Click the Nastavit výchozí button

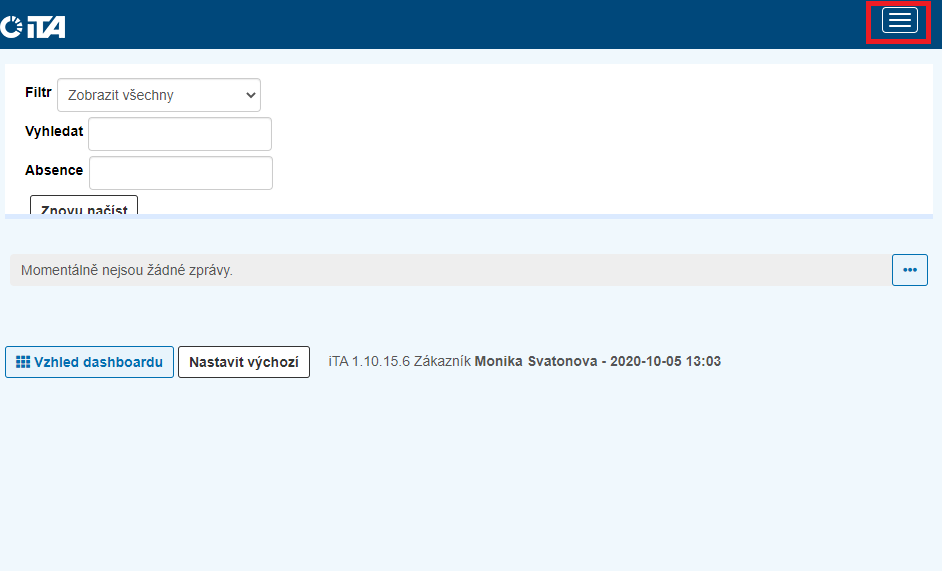(243, 362)
